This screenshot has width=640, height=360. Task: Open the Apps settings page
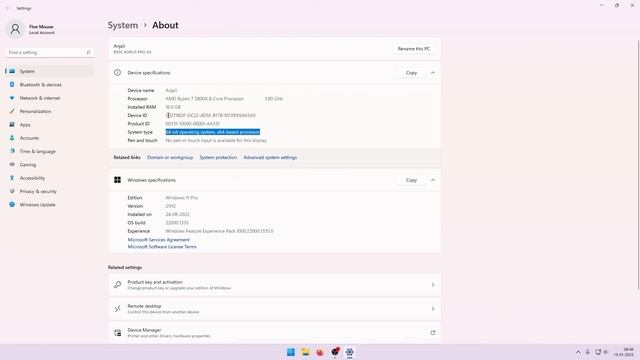(50, 125)
